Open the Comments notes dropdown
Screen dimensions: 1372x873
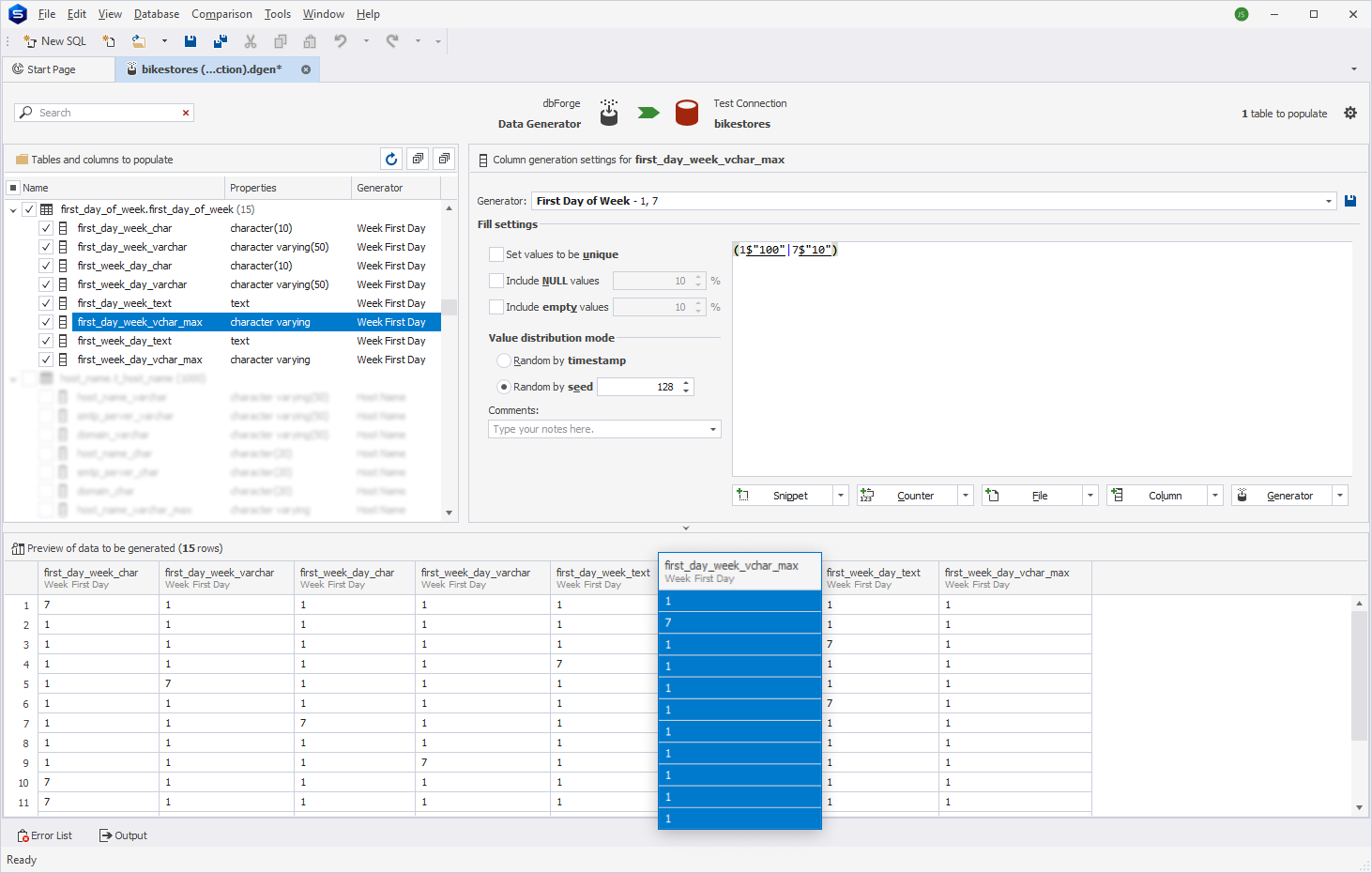(713, 429)
